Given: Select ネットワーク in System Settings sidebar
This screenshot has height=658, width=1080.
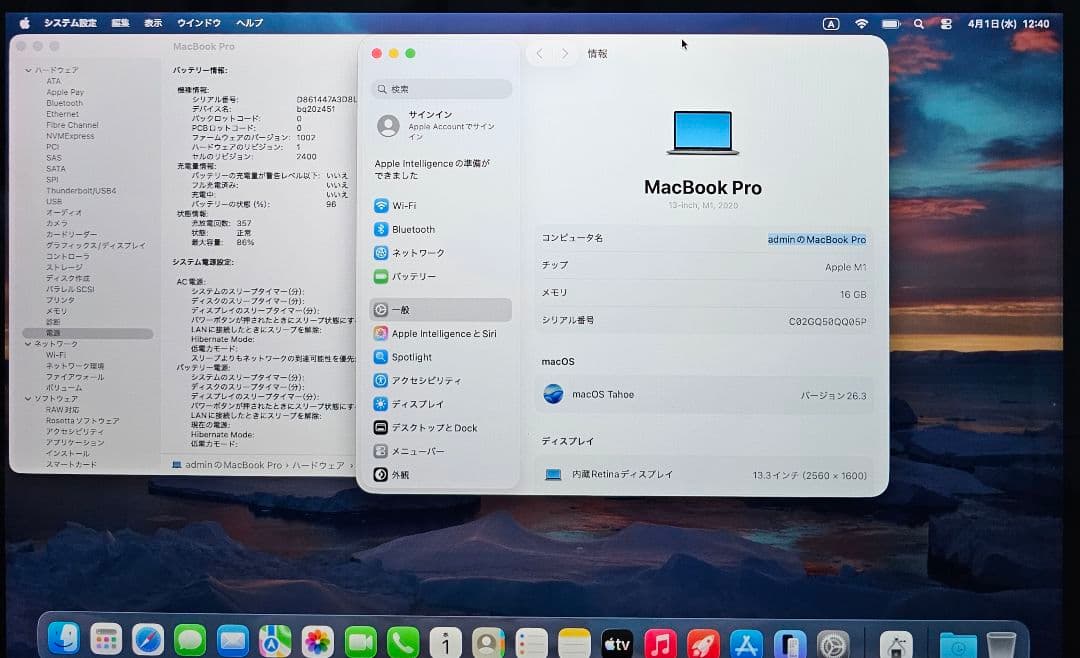Looking at the screenshot, I should pos(441,253).
